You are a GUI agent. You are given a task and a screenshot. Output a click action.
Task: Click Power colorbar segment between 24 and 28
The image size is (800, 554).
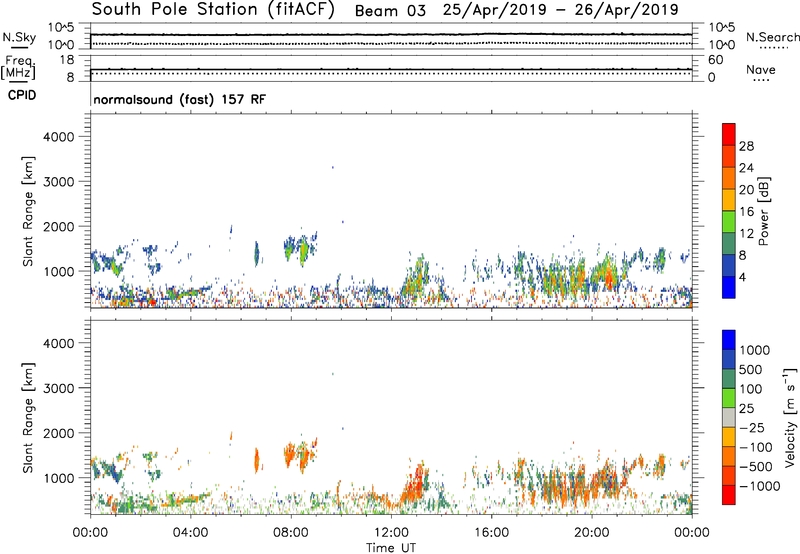(x=729, y=156)
